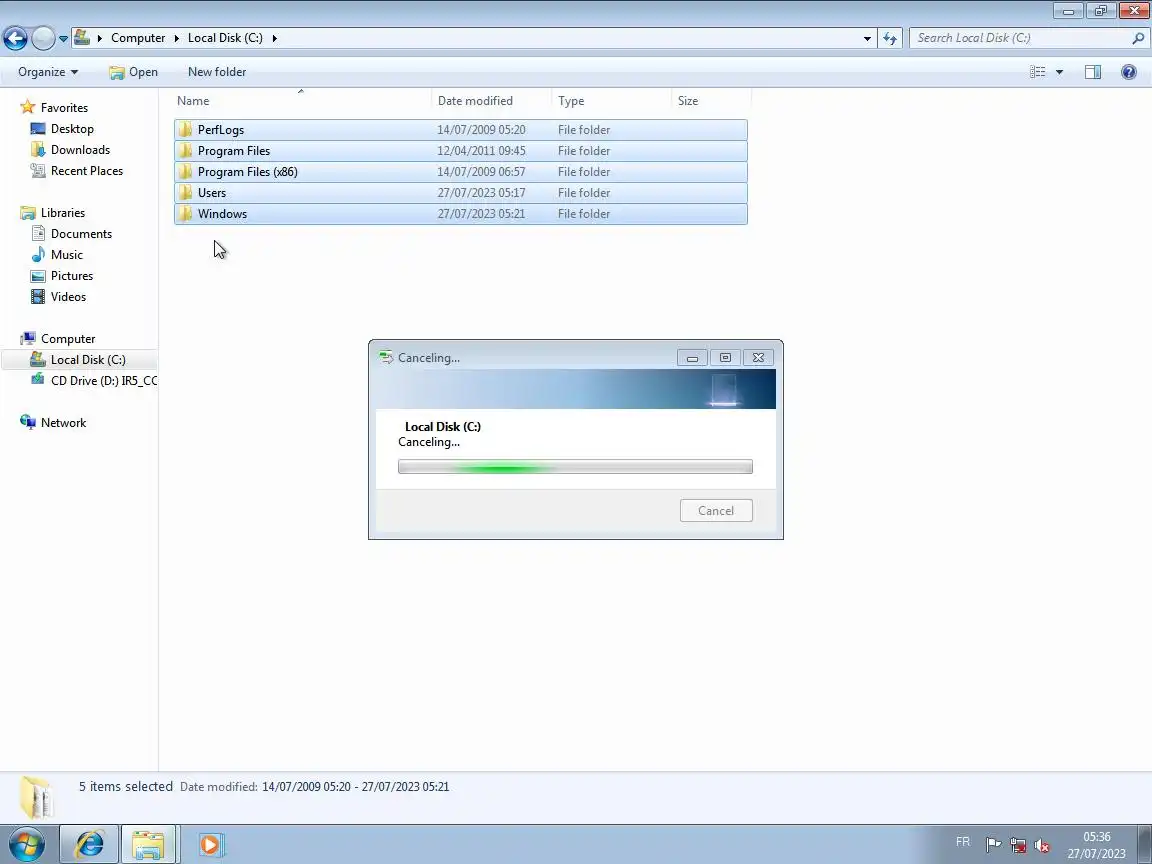Open the Windows Start menu

pyautogui.click(x=26, y=844)
